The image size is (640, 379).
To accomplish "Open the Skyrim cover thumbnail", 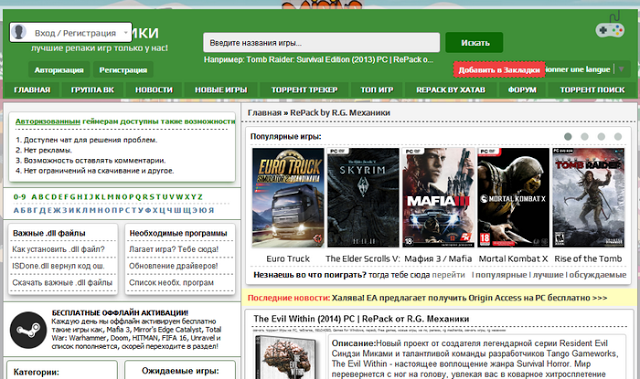I will coord(363,197).
